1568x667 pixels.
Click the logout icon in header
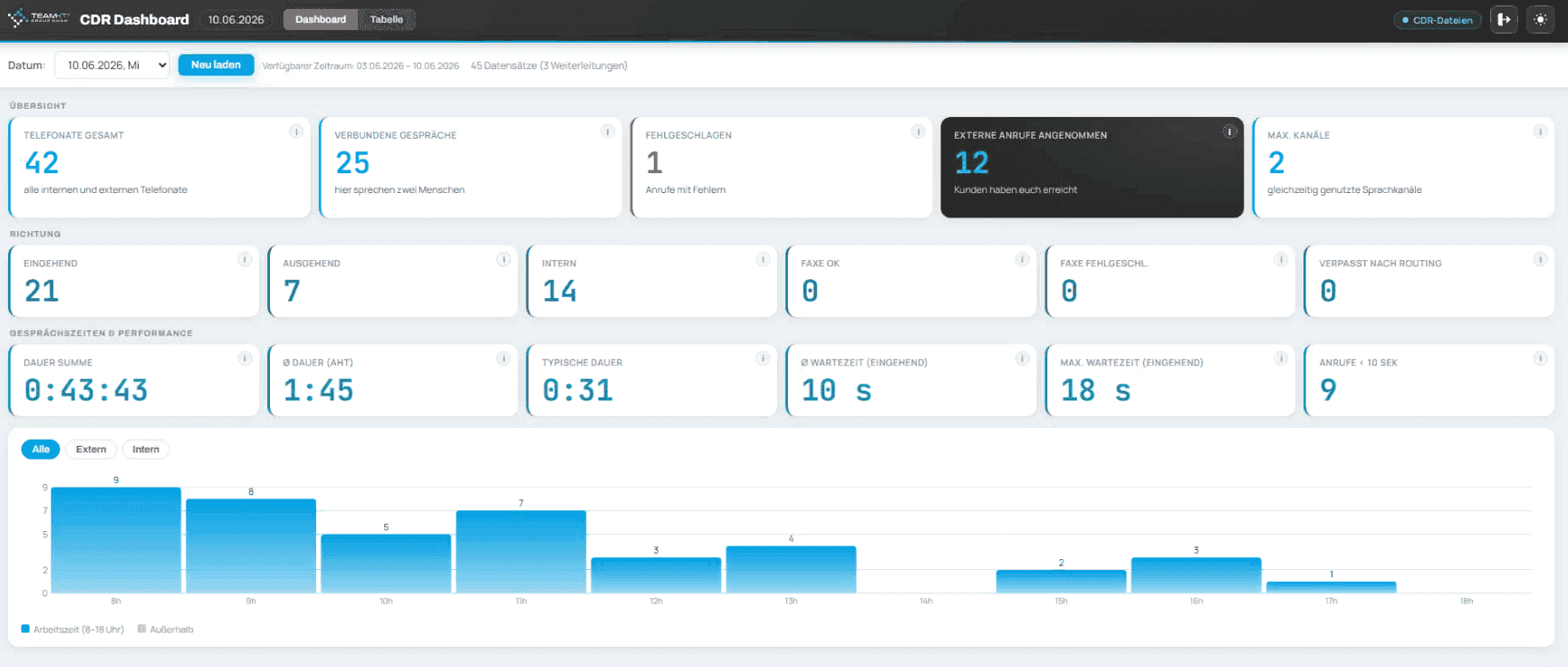[x=1504, y=19]
